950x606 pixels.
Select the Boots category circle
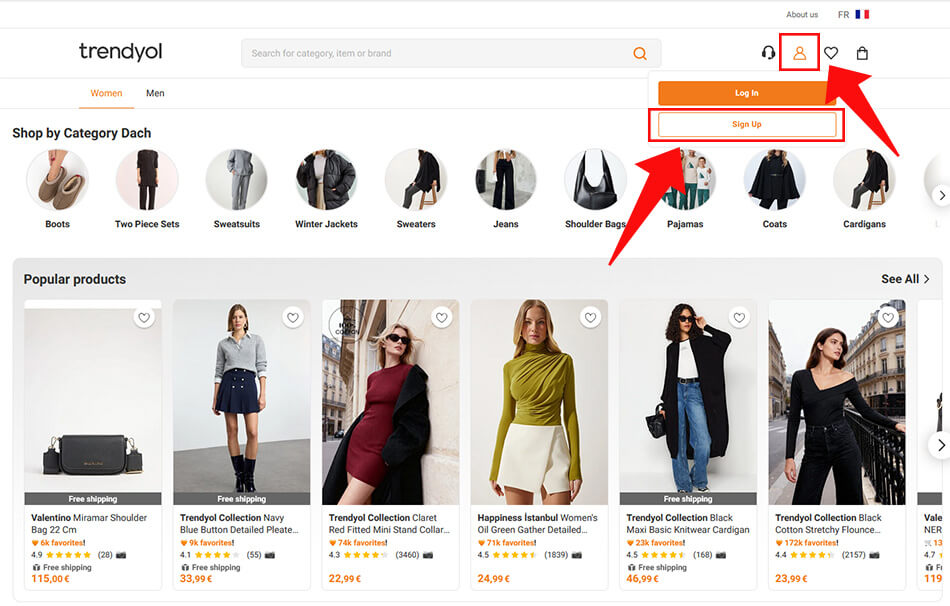tap(57, 180)
